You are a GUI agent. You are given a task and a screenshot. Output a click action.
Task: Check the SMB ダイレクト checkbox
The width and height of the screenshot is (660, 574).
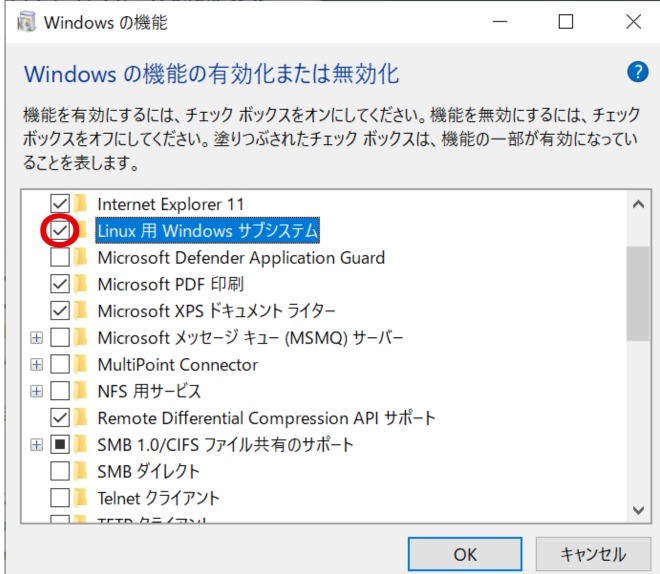click(x=60, y=471)
